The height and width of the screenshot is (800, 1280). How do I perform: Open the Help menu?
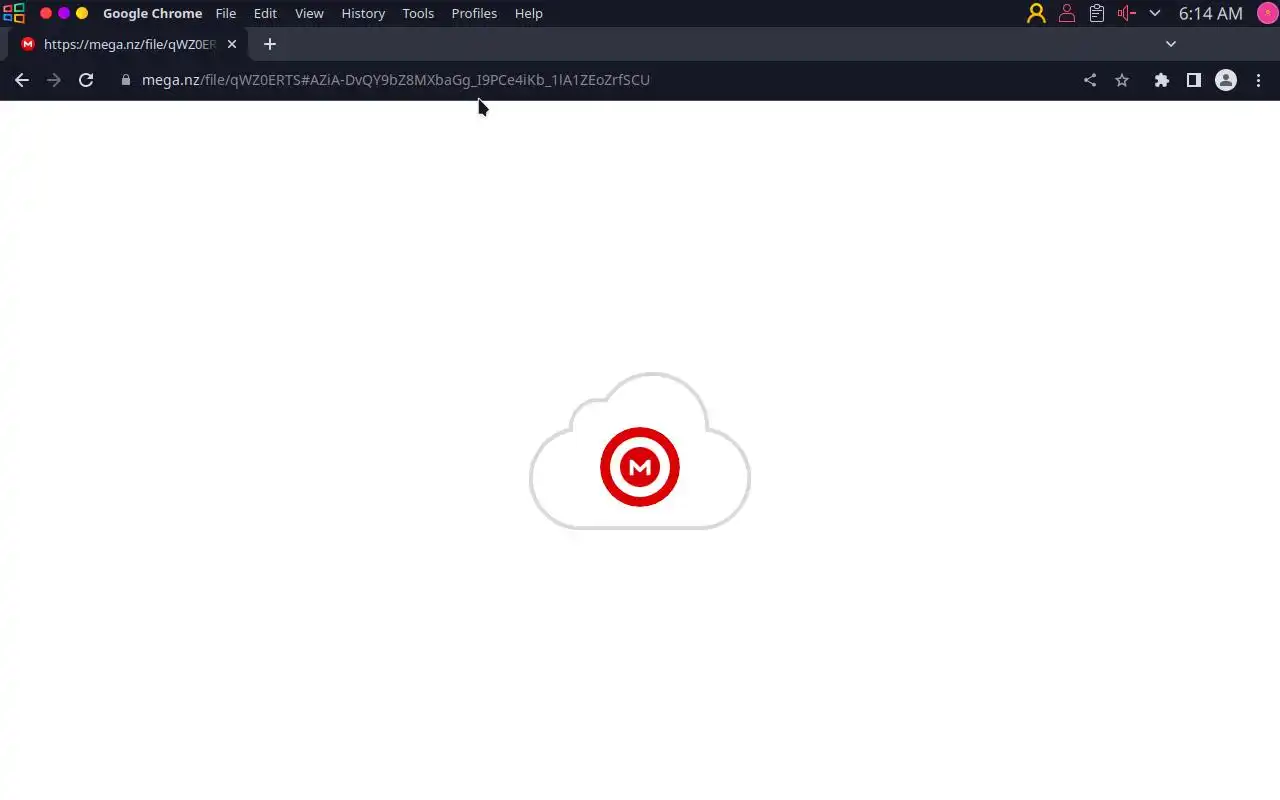click(529, 13)
